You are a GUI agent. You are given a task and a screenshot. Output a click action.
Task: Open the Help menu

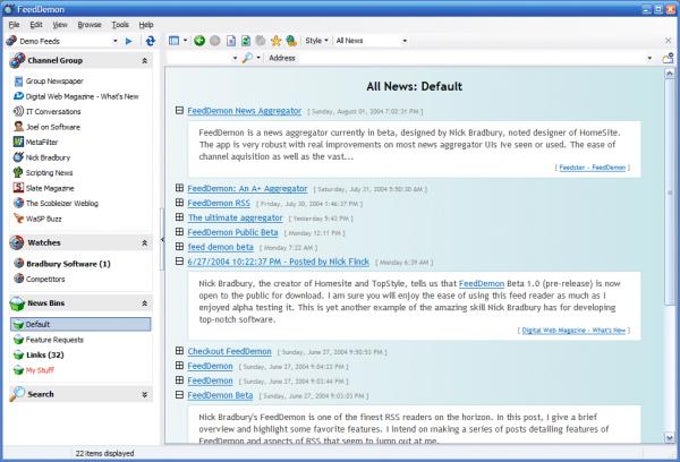point(146,25)
